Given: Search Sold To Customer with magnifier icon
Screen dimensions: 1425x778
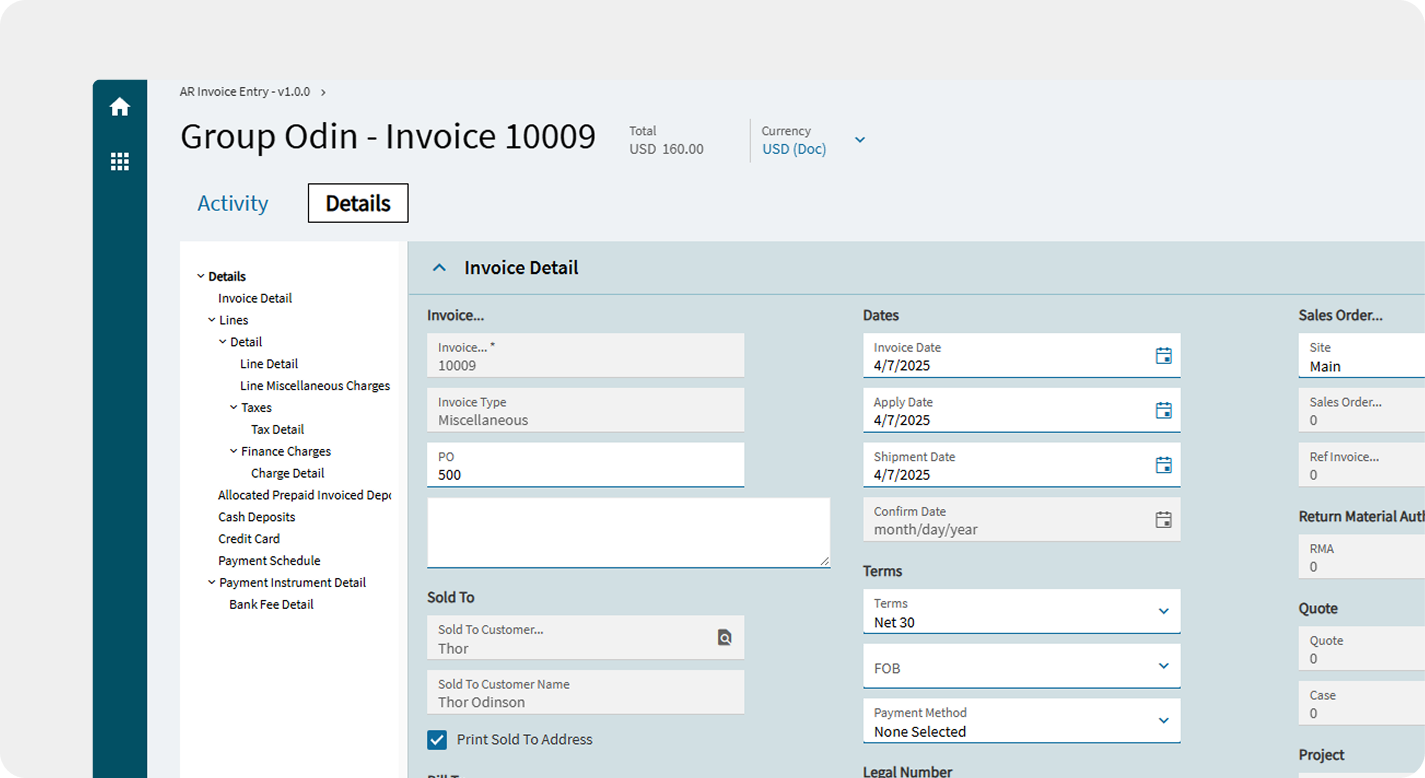Looking at the screenshot, I should (x=725, y=638).
